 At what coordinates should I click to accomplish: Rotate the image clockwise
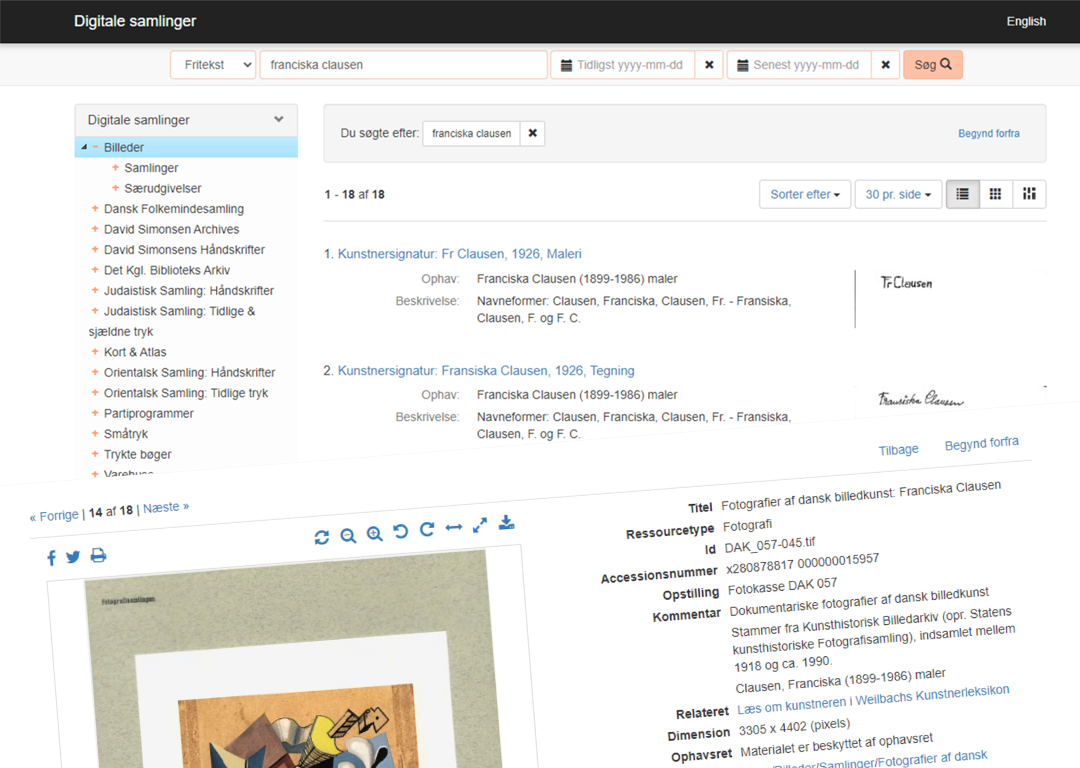[427, 529]
